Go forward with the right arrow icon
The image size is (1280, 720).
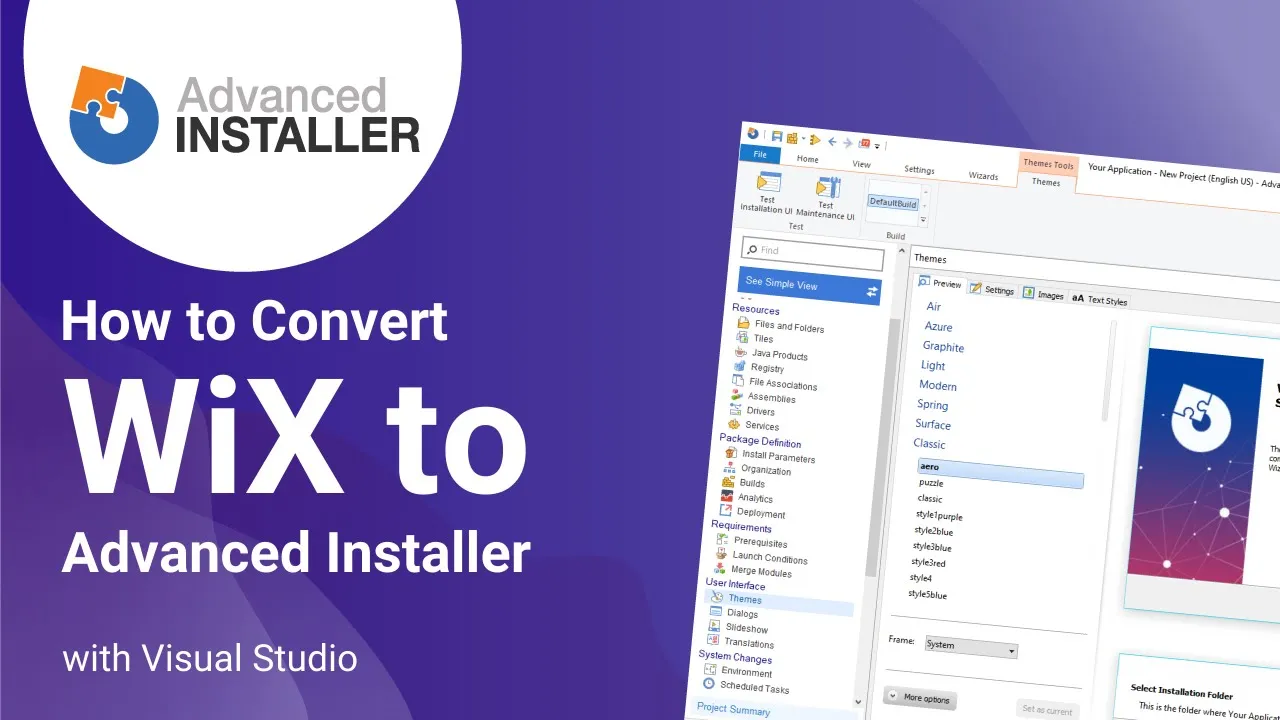pos(847,143)
